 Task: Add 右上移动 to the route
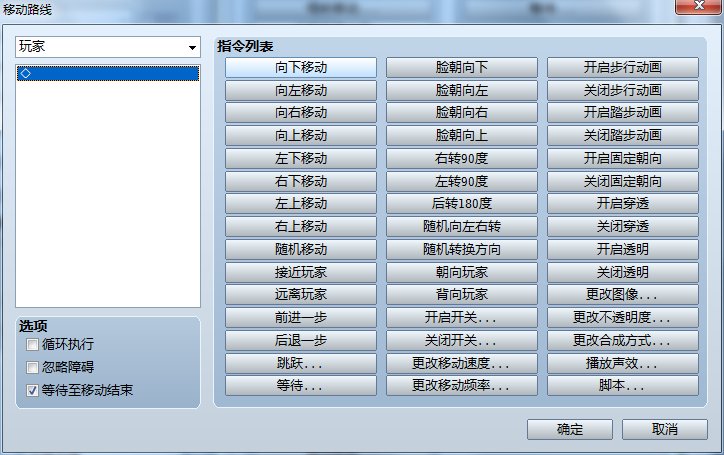(301, 226)
